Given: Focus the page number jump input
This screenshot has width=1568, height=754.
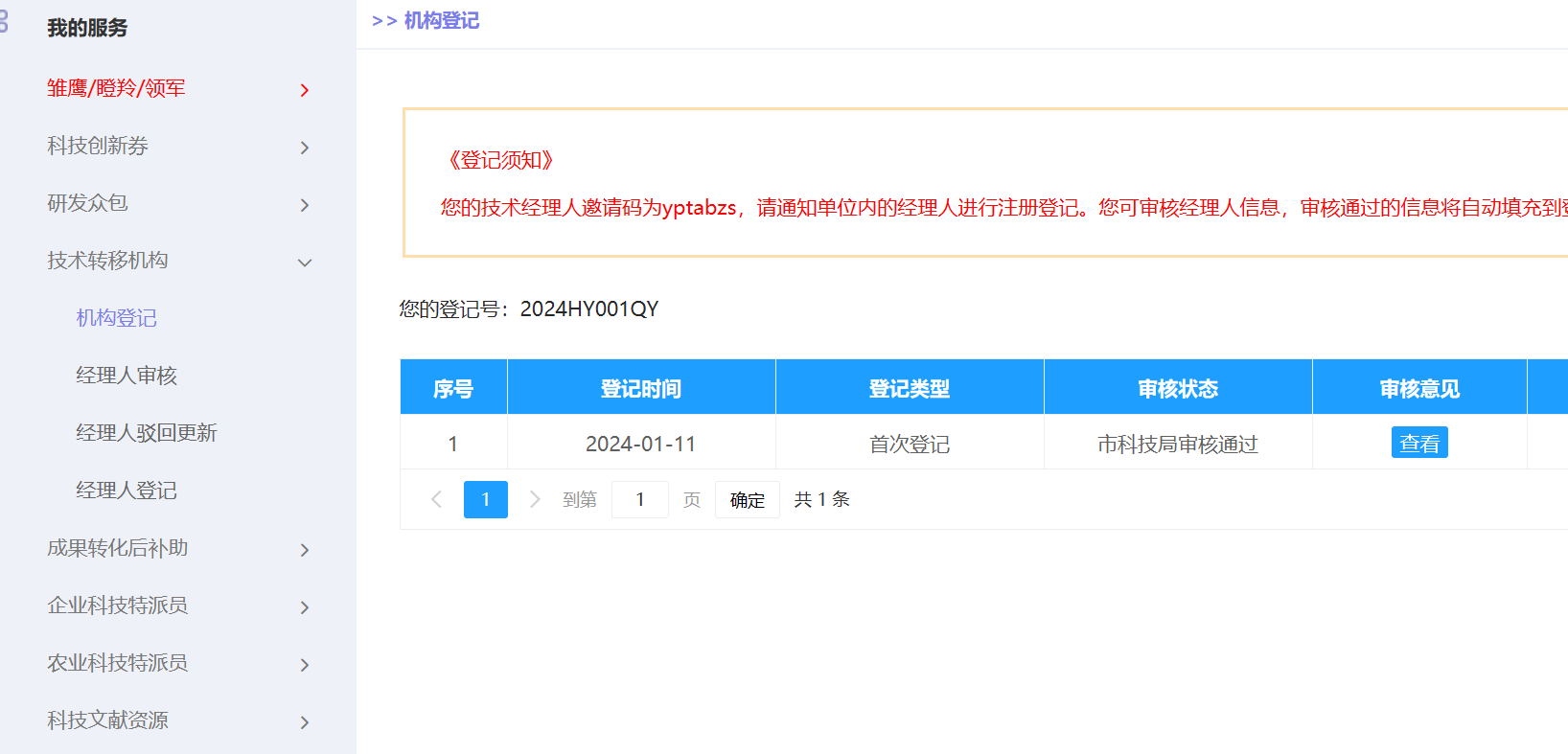Looking at the screenshot, I should coord(640,499).
